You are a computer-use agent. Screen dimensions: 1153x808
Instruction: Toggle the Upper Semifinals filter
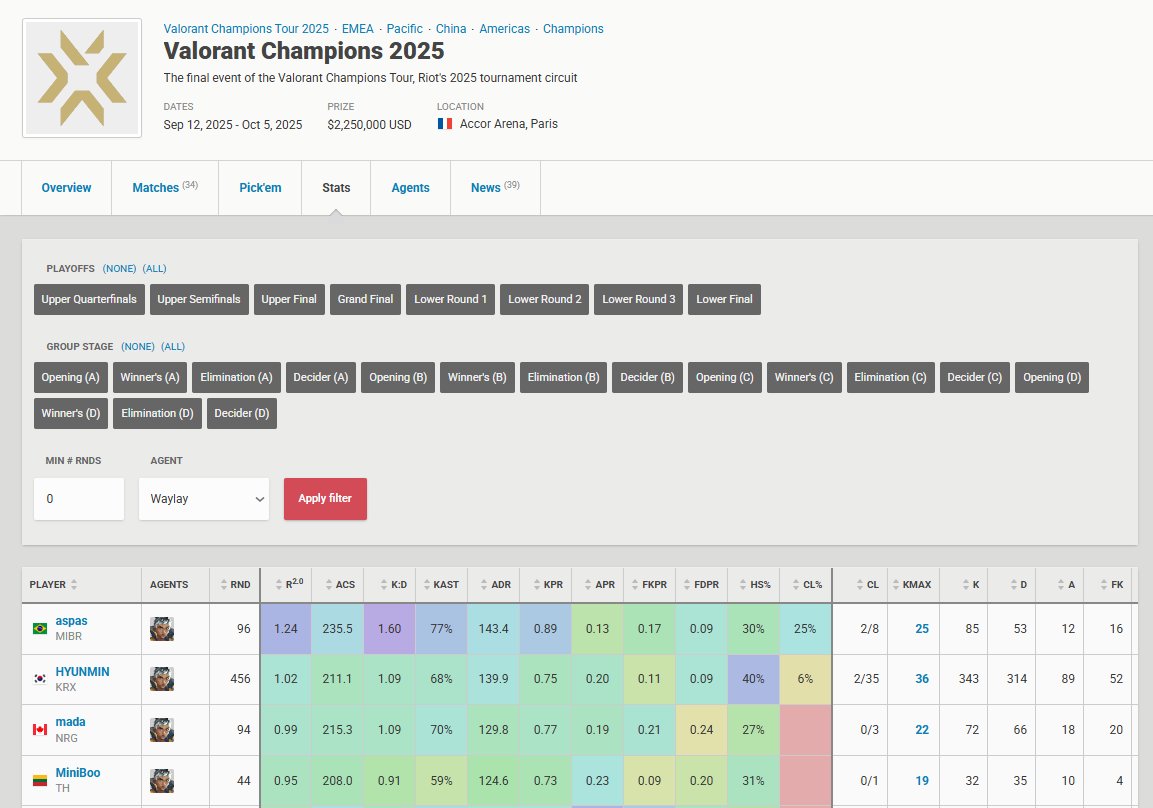[x=199, y=299]
